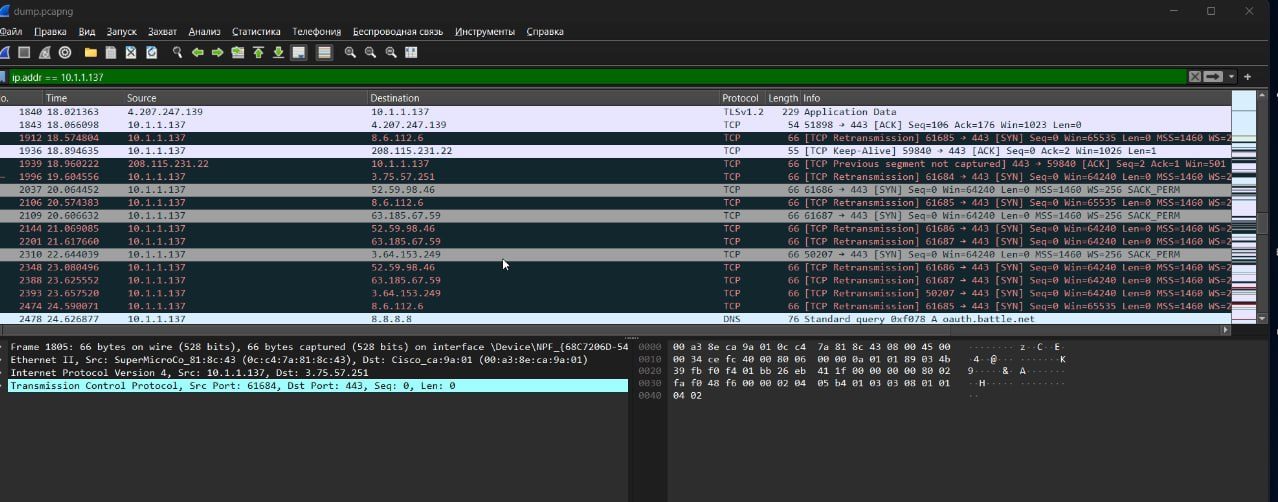The height and width of the screenshot is (502, 1278).
Task: Sort packets by the Length column
Action: (x=783, y=98)
